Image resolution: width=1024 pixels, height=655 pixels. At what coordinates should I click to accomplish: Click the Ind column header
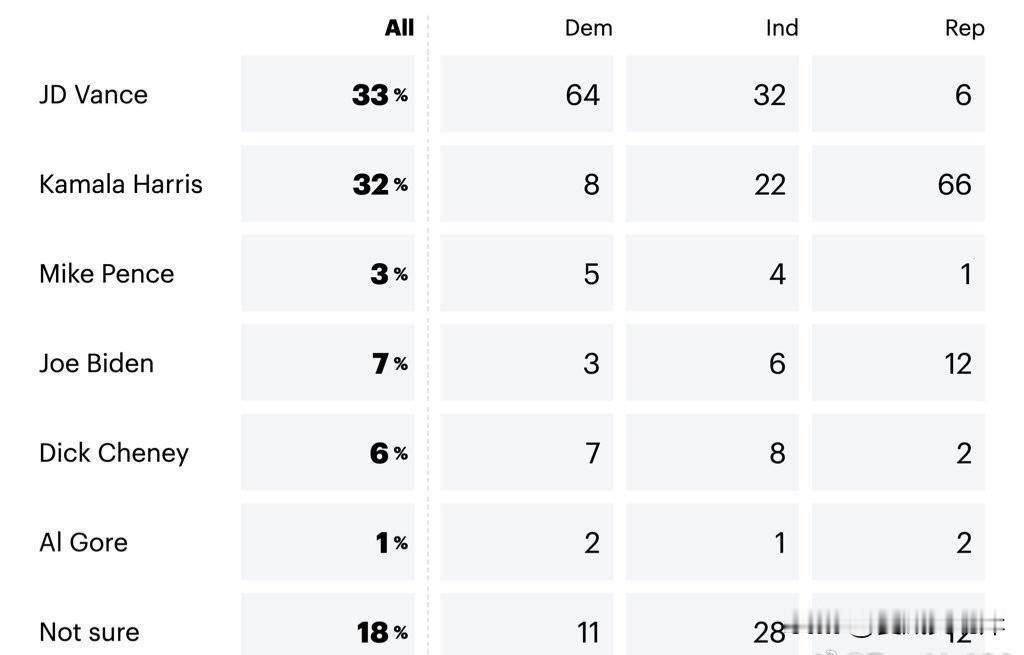click(x=782, y=28)
